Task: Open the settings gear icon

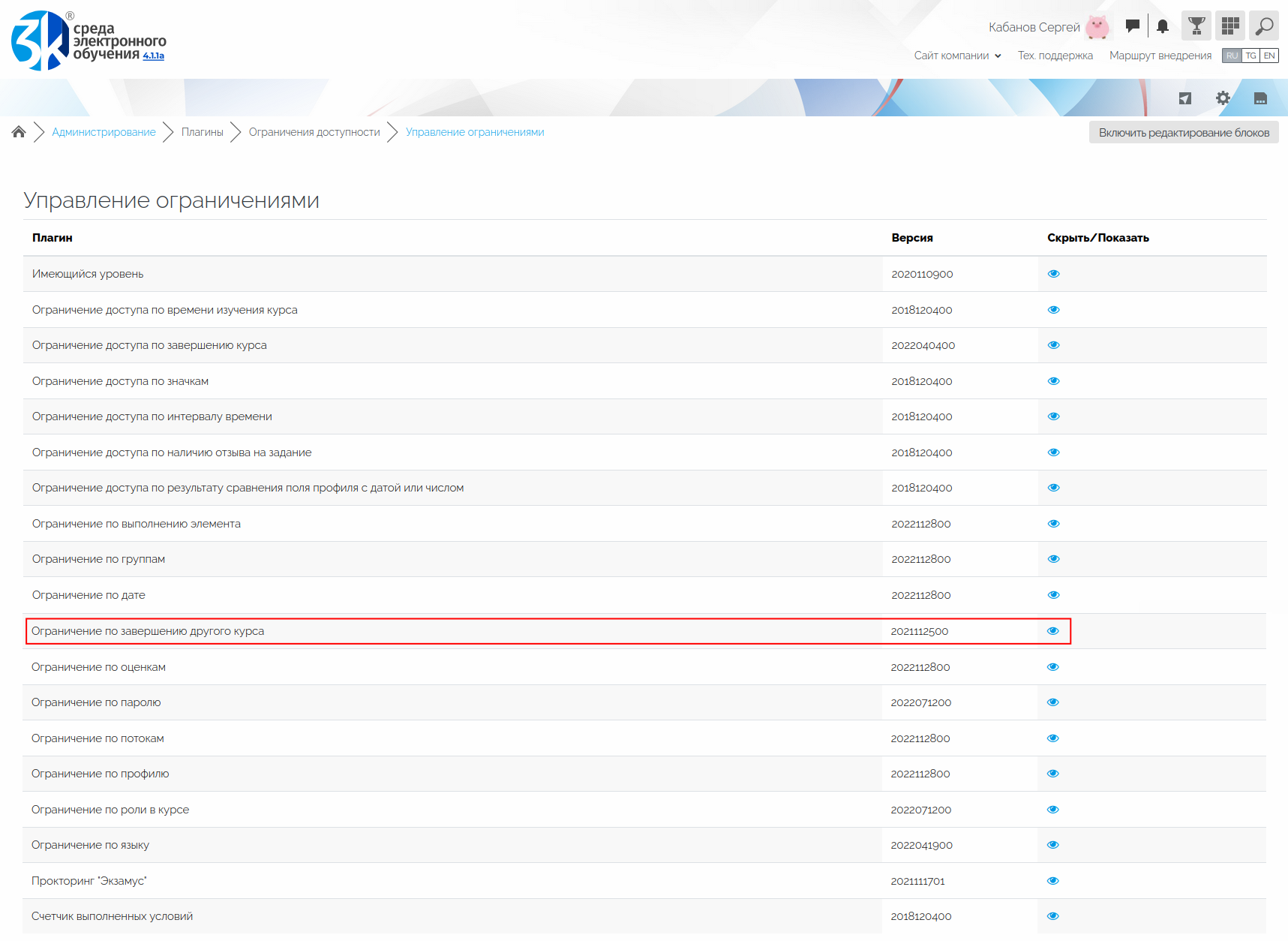Action: [1223, 98]
